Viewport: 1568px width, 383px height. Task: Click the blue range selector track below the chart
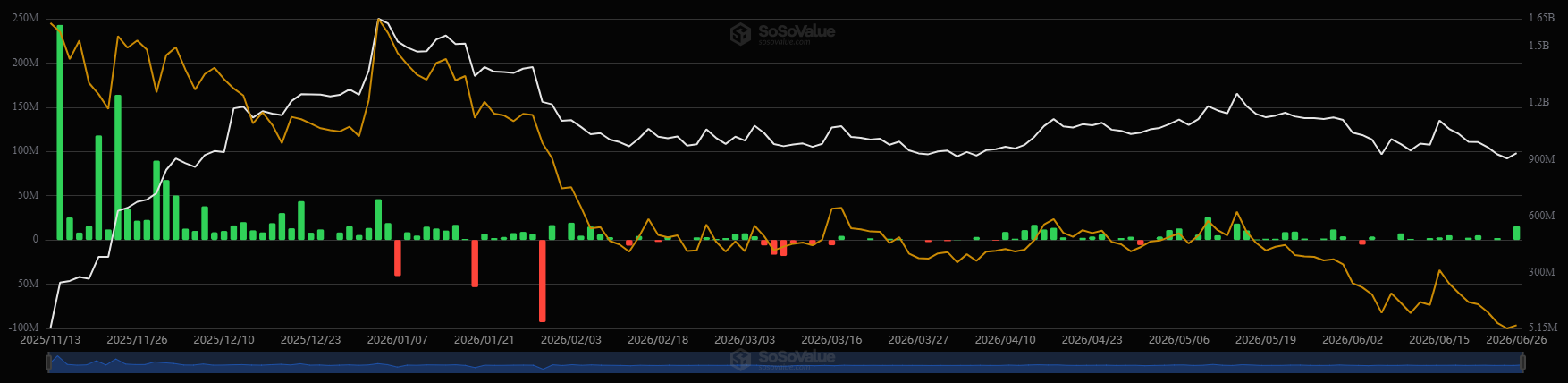(x=785, y=362)
